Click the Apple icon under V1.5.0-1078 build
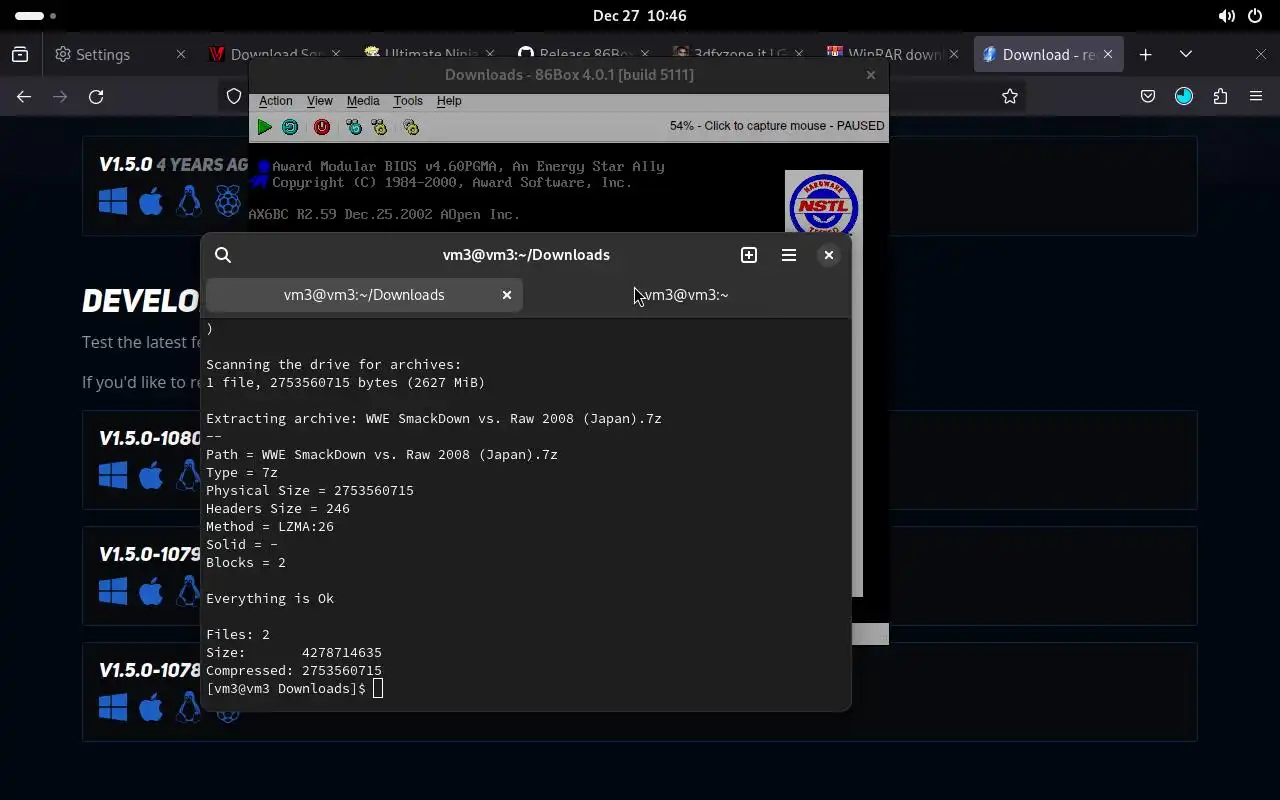Image resolution: width=1280 pixels, height=800 pixels. [151, 706]
